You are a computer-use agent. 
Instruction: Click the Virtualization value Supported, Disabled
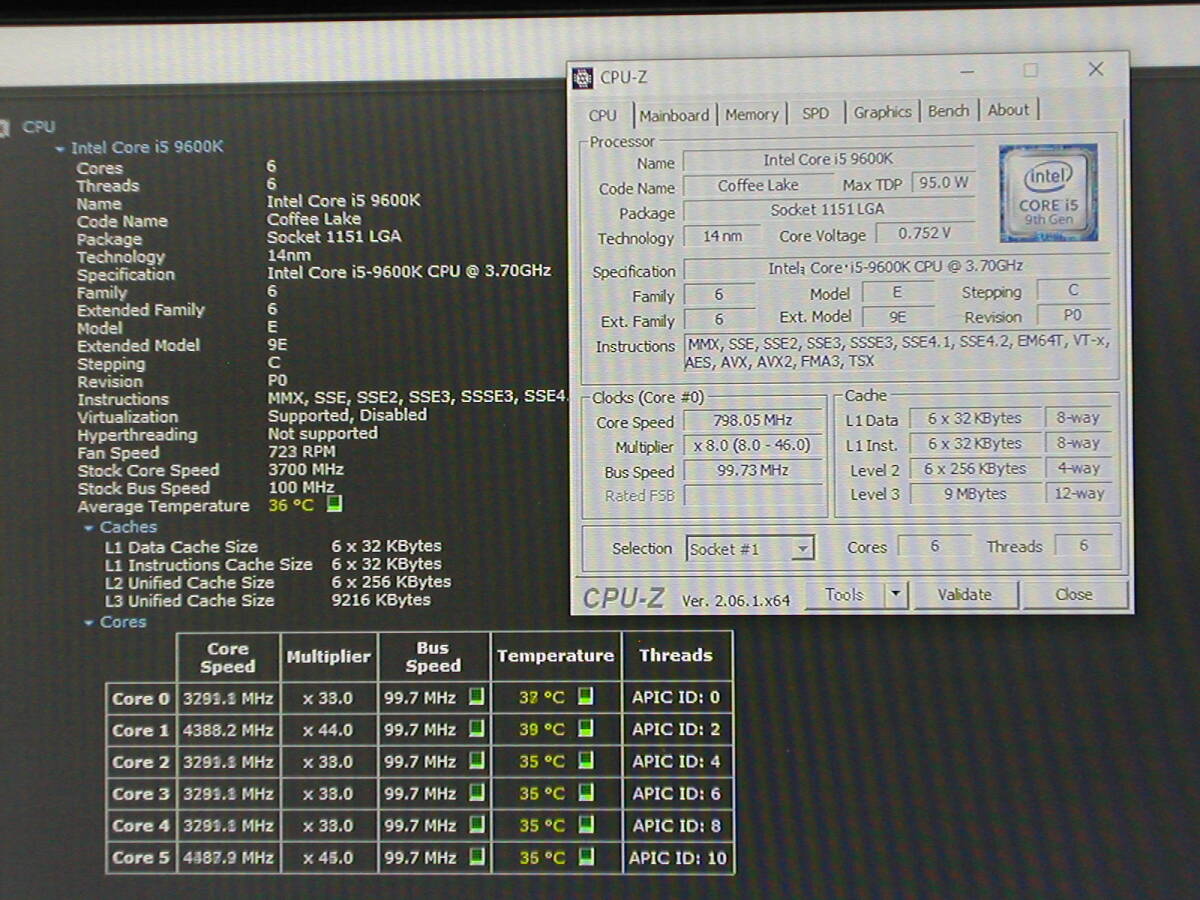click(347, 415)
